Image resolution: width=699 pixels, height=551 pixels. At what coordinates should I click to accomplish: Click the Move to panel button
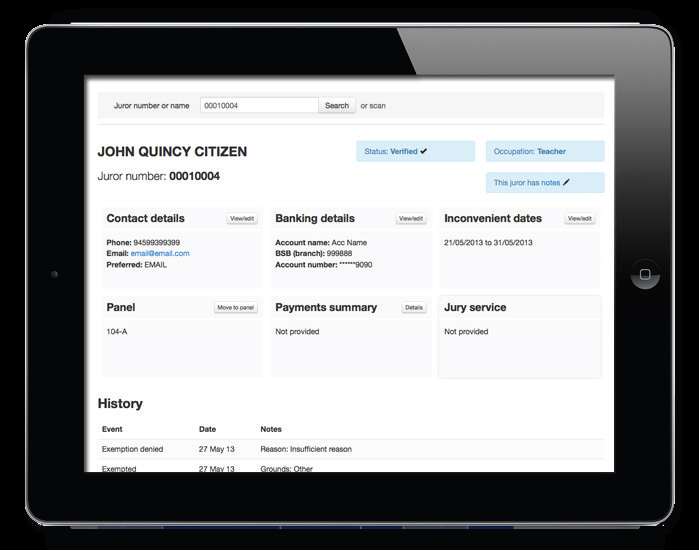click(x=235, y=308)
